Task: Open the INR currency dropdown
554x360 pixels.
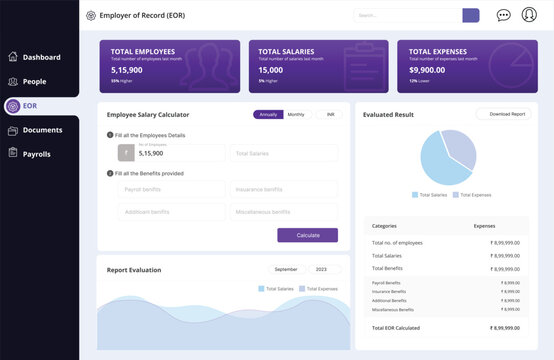Action: (330, 114)
